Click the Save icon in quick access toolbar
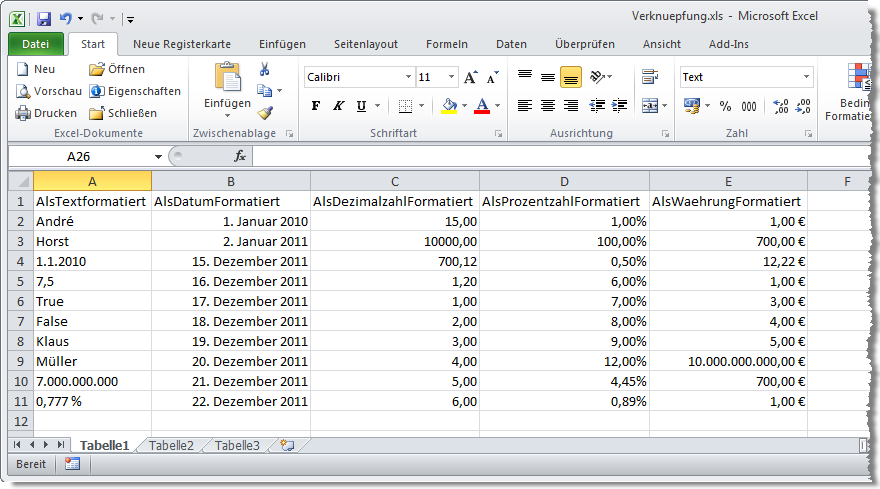Screen dimensions: 880x489 point(43,18)
